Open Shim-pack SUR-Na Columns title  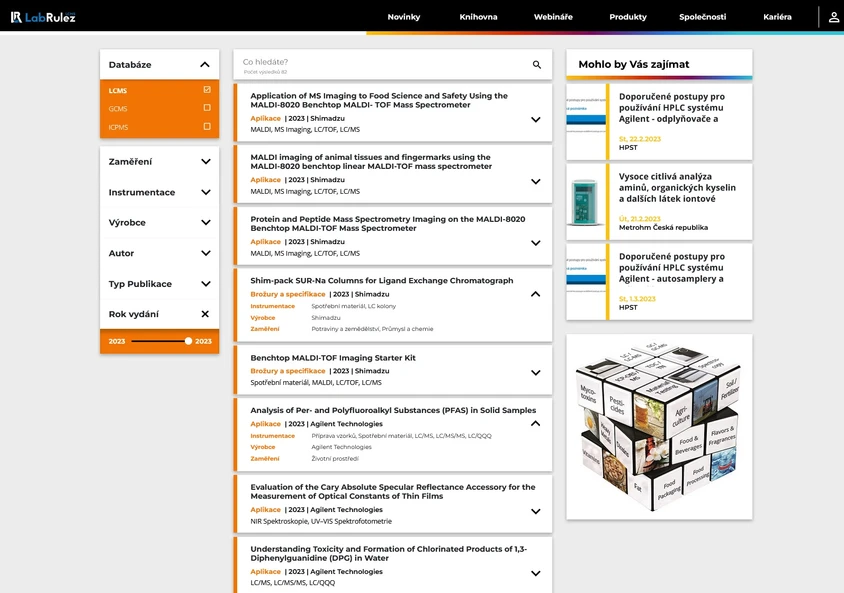[x=382, y=280]
